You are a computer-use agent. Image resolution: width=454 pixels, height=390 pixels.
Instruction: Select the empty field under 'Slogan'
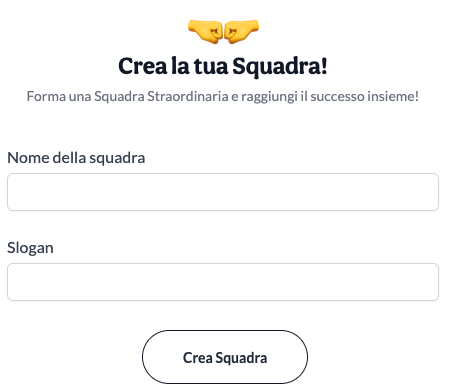click(x=223, y=282)
